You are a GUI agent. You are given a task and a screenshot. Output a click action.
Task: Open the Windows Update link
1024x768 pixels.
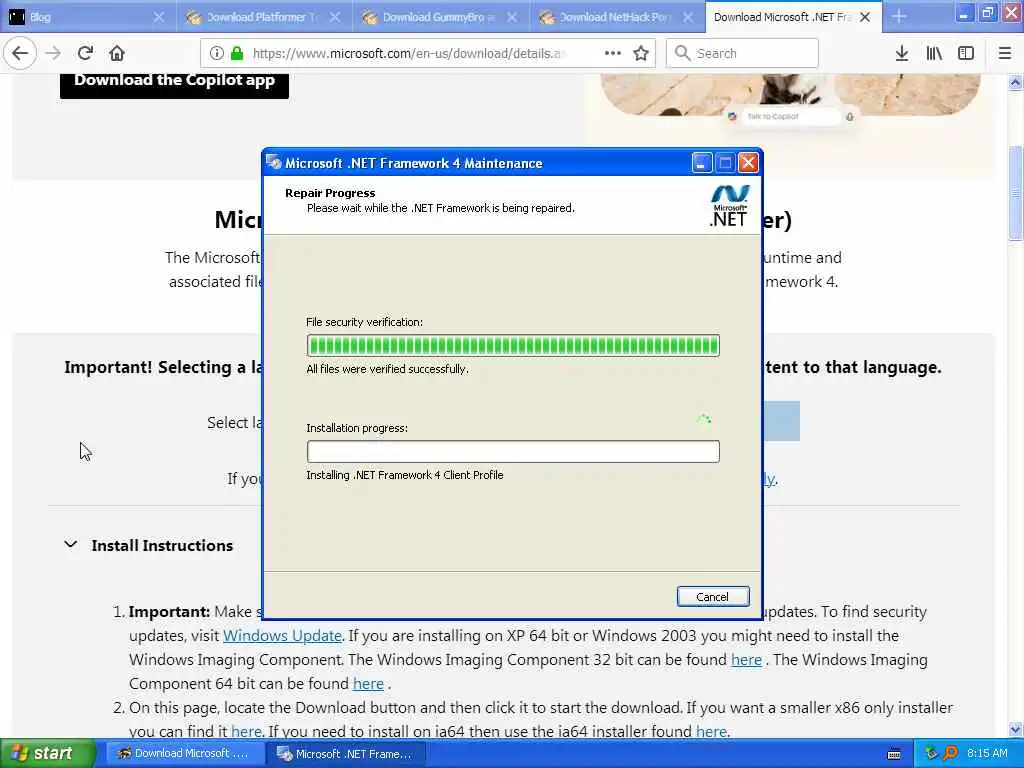click(282, 635)
